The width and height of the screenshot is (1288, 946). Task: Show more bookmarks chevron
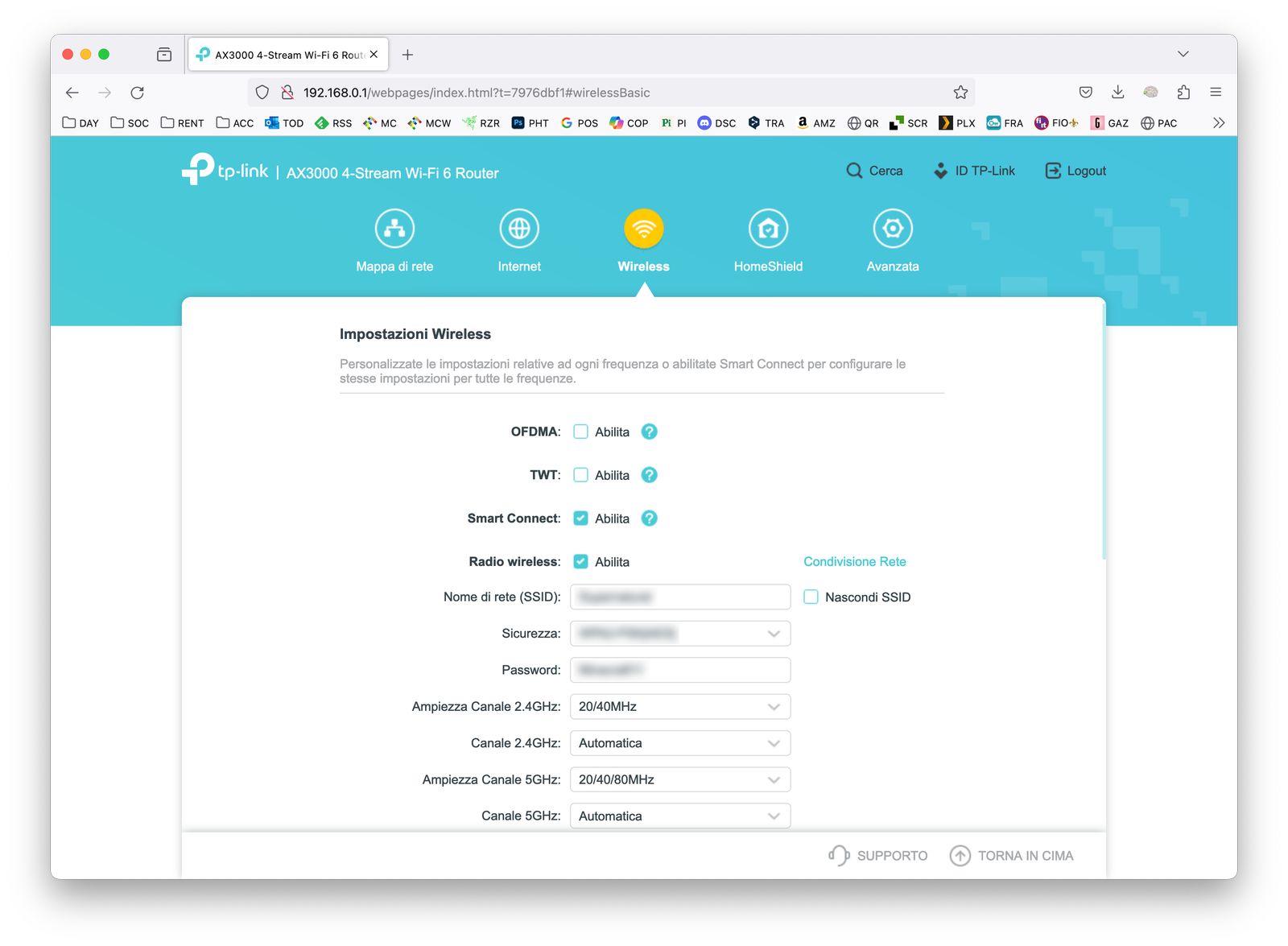(1219, 123)
